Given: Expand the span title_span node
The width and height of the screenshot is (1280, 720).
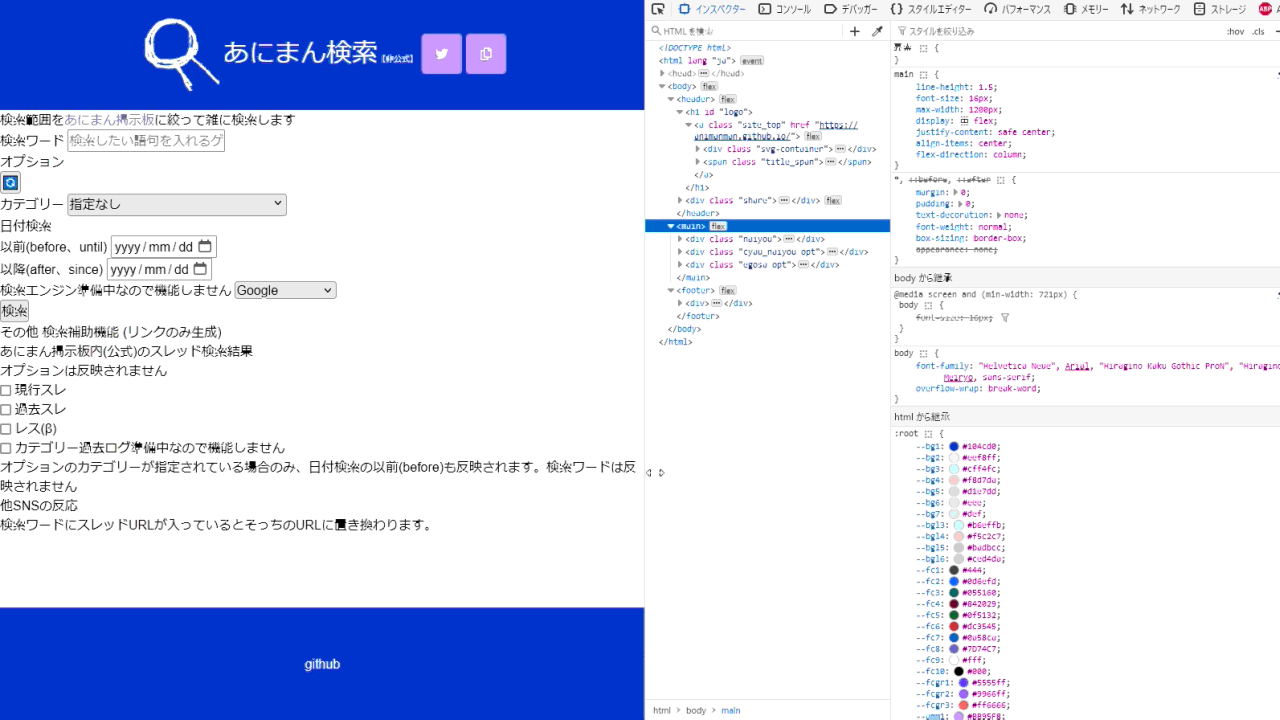Looking at the screenshot, I should 698,162.
